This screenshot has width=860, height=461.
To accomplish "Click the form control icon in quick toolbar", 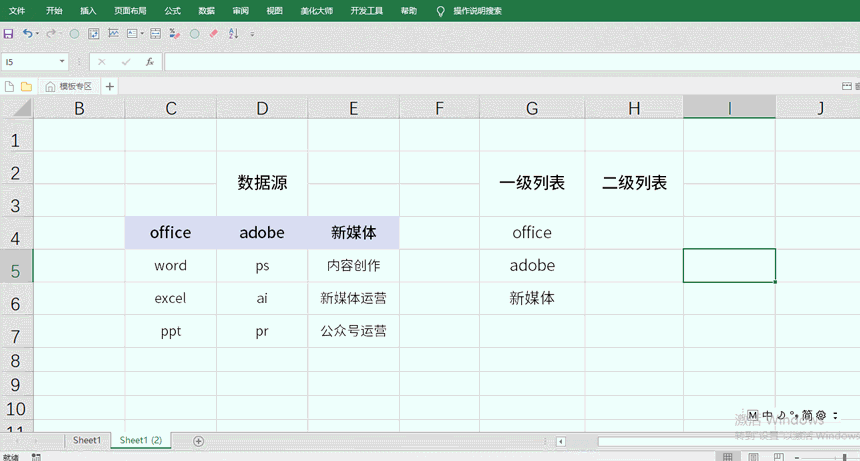I will [x=132, y=34].
